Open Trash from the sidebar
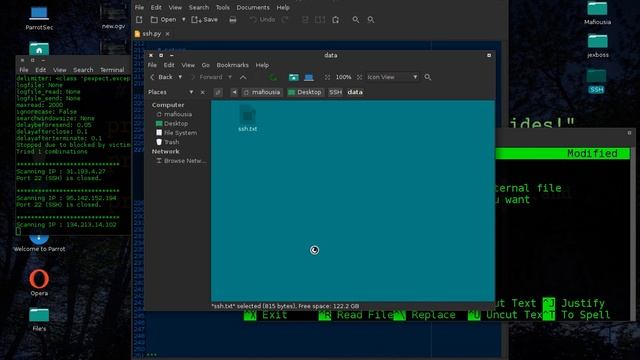The image size is (640, 360). click(x=168, y=142)
